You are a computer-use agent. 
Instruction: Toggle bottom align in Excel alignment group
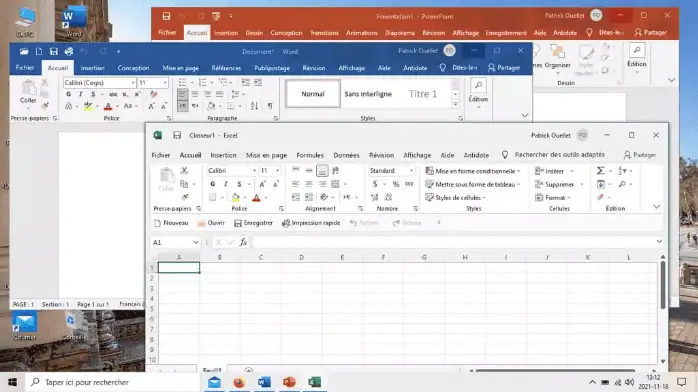point(322,170)
